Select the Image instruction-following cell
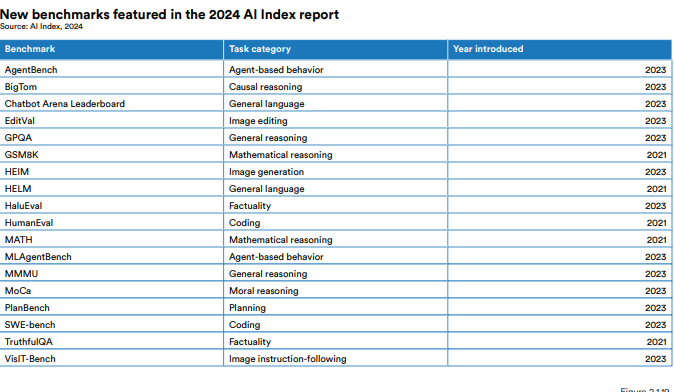Image resolution: width=674 pixels, height=392 pixels. pos(335,358)
